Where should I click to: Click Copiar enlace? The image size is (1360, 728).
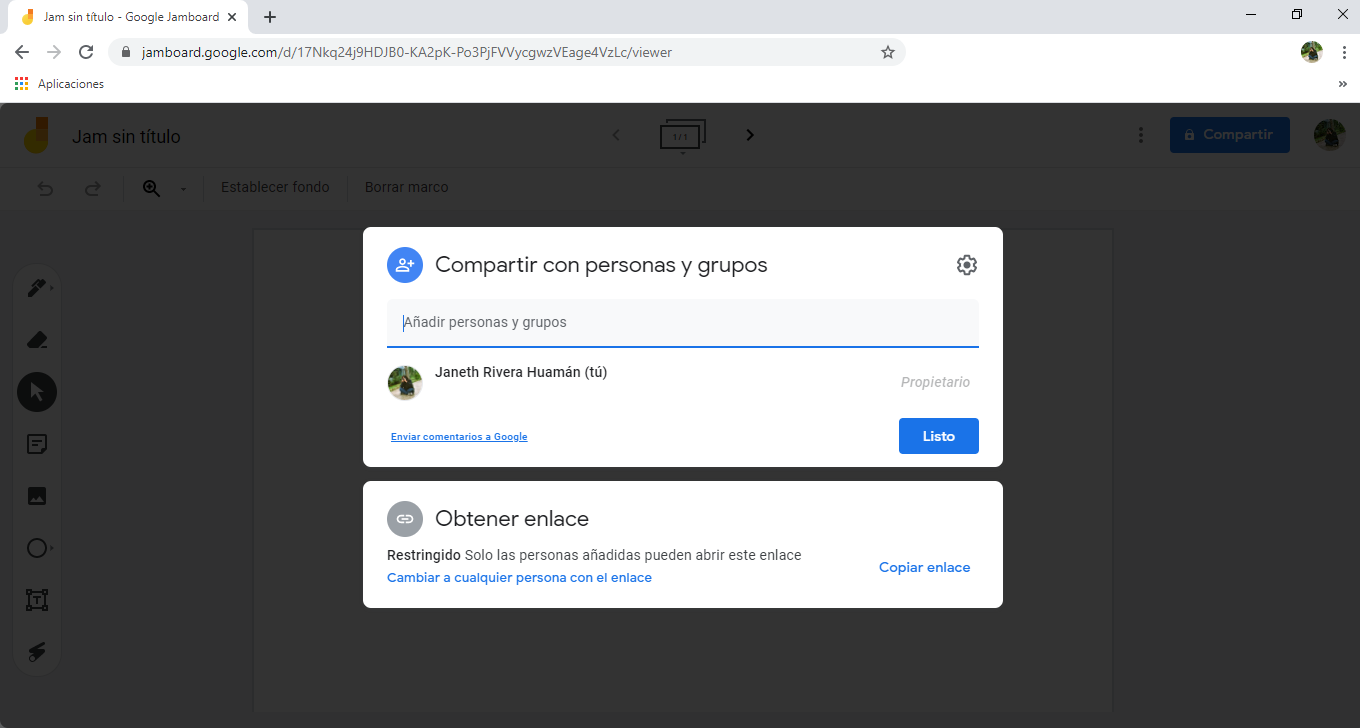pyautogui.click(x=924, y=567)
